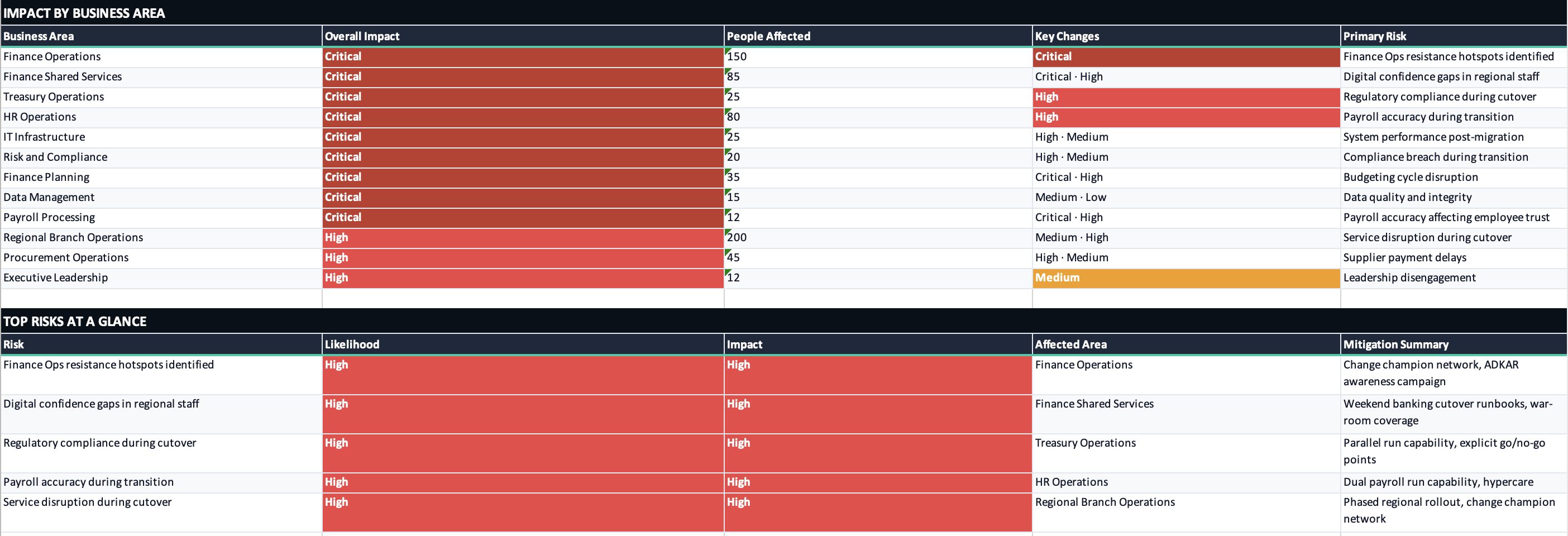
Task: Click the people affected value '200'
Action: [x=878, y=237]
